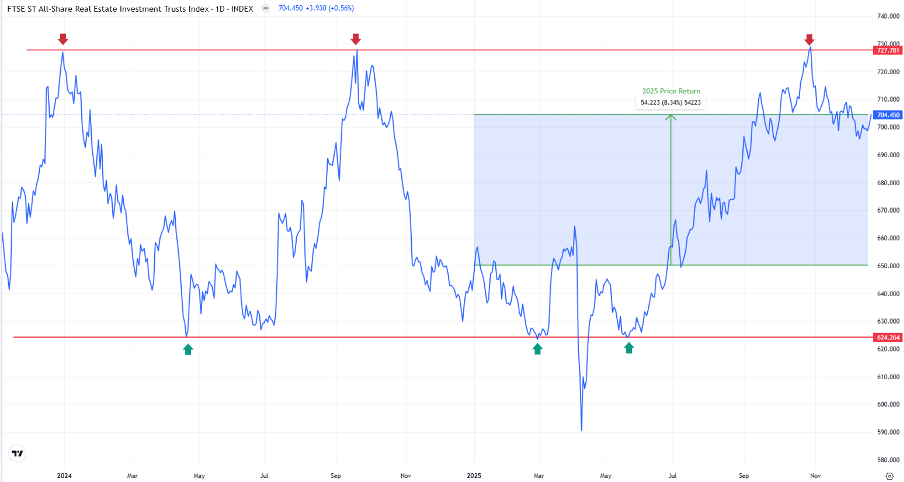Click the 670.000 price axis label
This screenshot has width=904, height=482.
[x=888, y=210]
